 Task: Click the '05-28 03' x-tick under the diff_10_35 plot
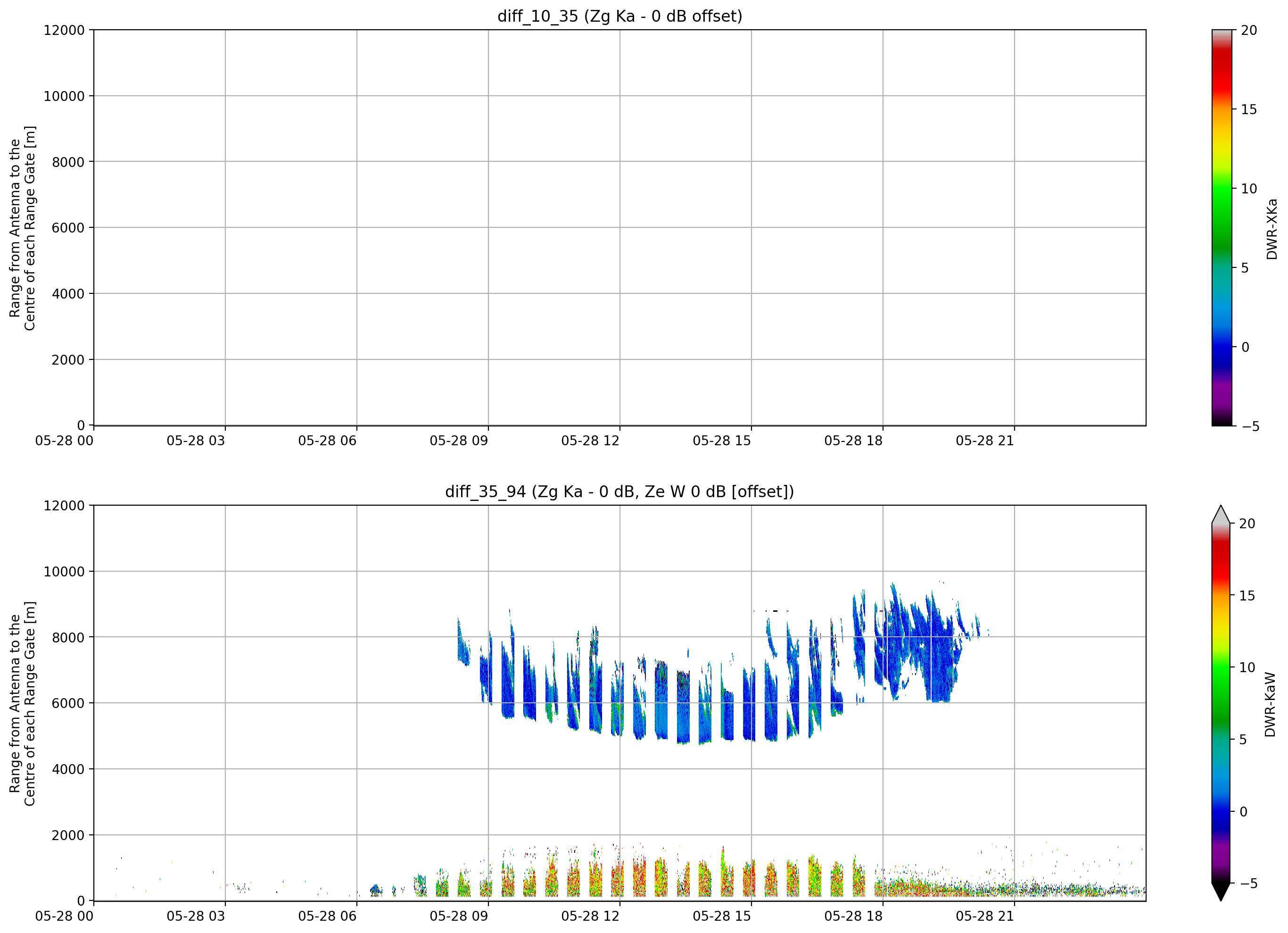[196, 441]
